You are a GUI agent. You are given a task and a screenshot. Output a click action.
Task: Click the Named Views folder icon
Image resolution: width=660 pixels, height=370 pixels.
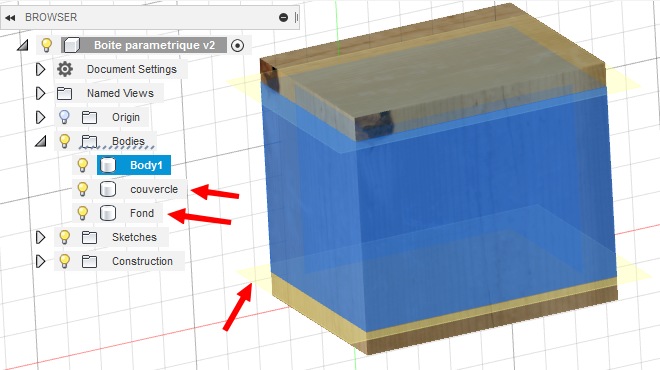pos(64,93)
